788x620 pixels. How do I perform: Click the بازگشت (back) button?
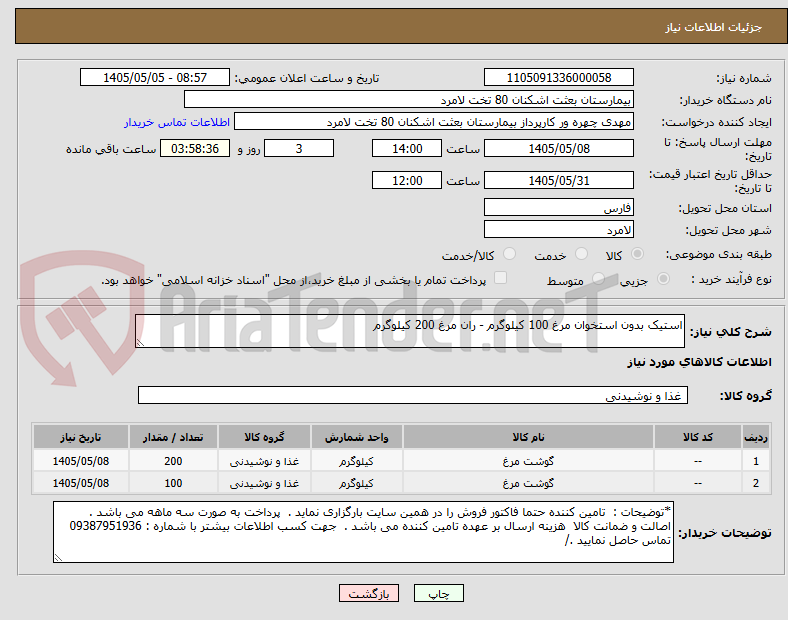click(x=369, y=593)
